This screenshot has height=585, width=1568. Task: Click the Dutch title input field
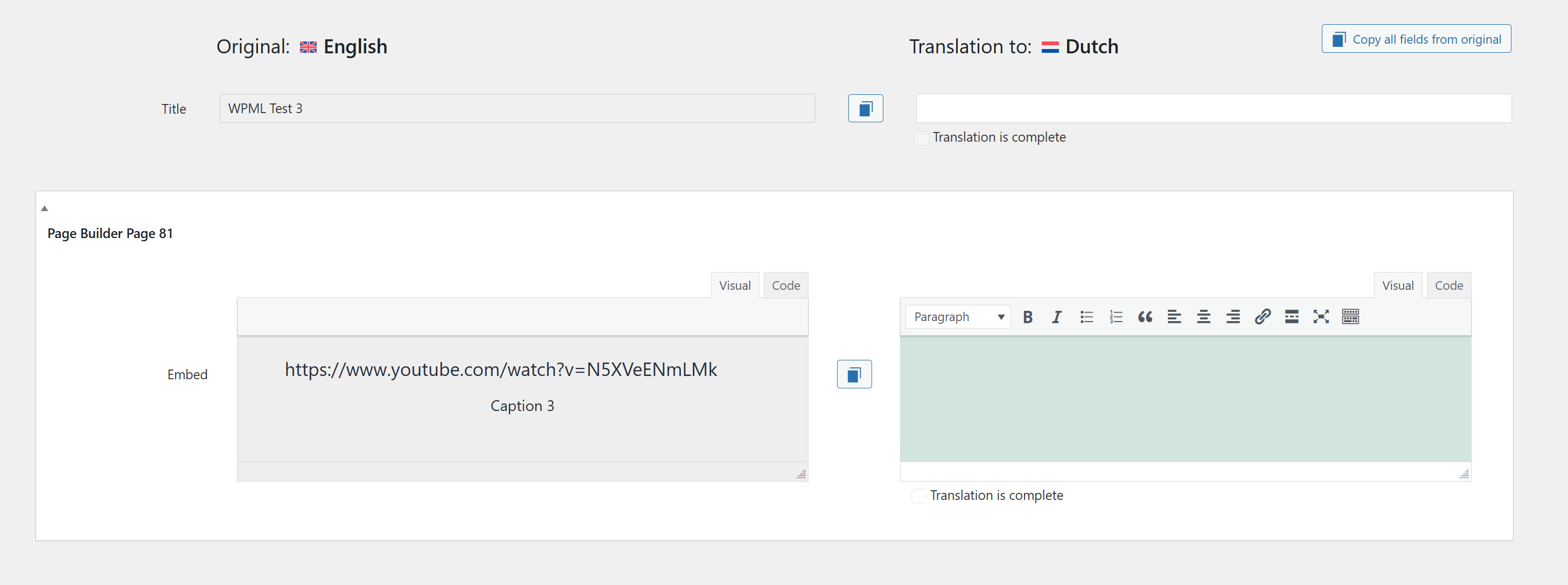pos(1213,108)
